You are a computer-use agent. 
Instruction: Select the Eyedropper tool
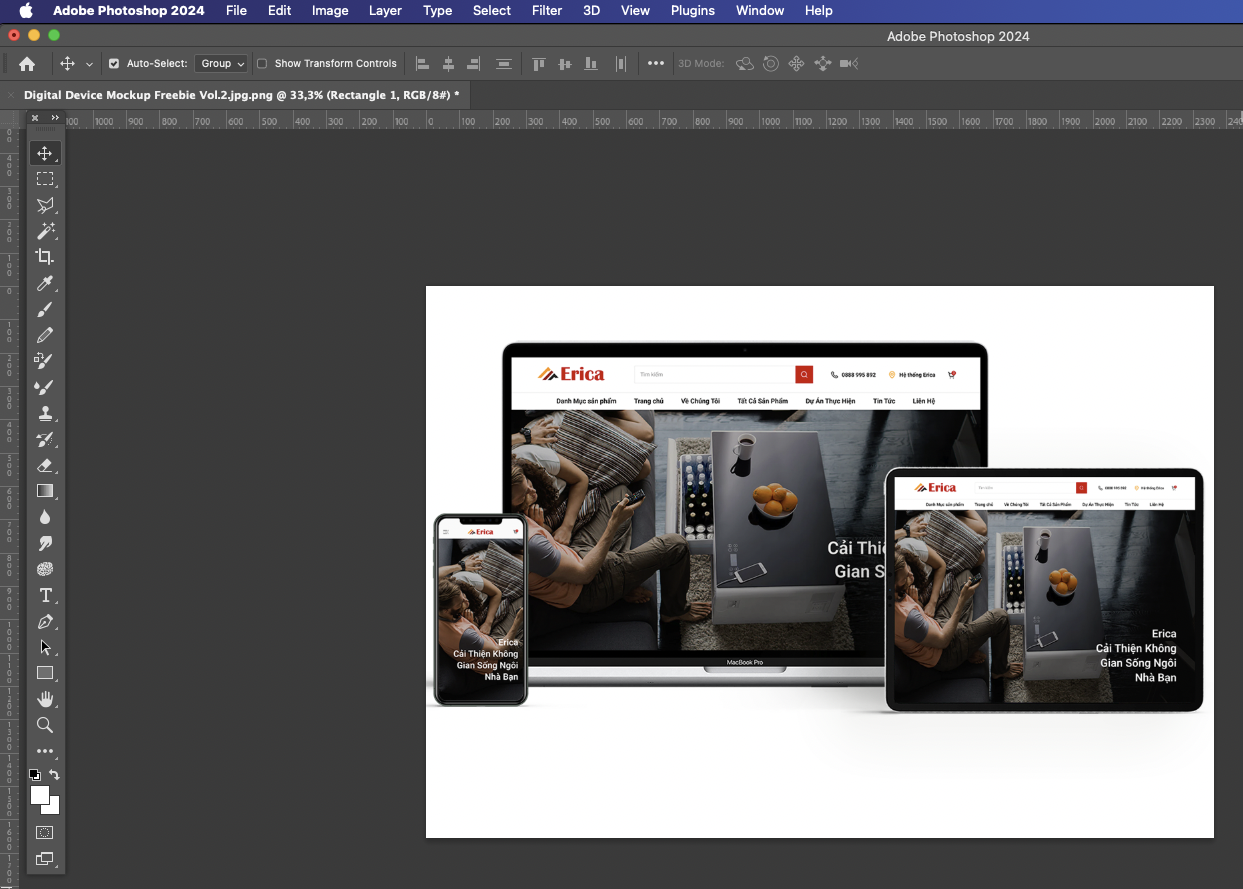click(45, 283)
